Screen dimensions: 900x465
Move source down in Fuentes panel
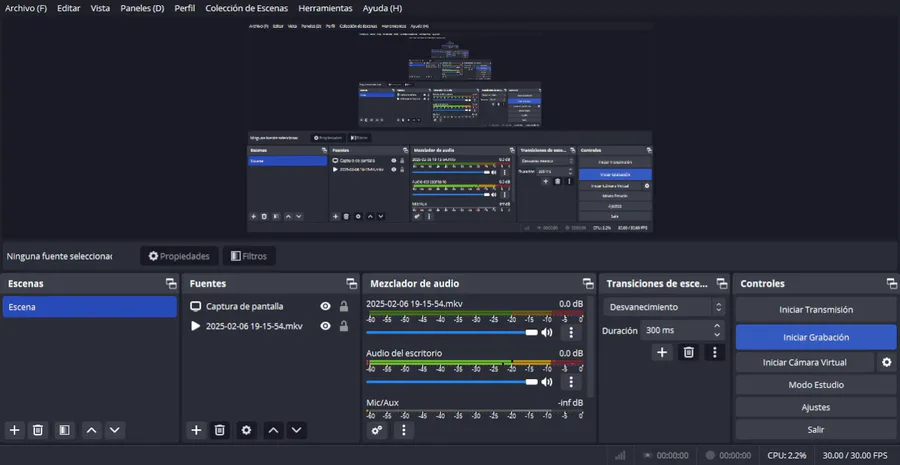pos(296,430)
